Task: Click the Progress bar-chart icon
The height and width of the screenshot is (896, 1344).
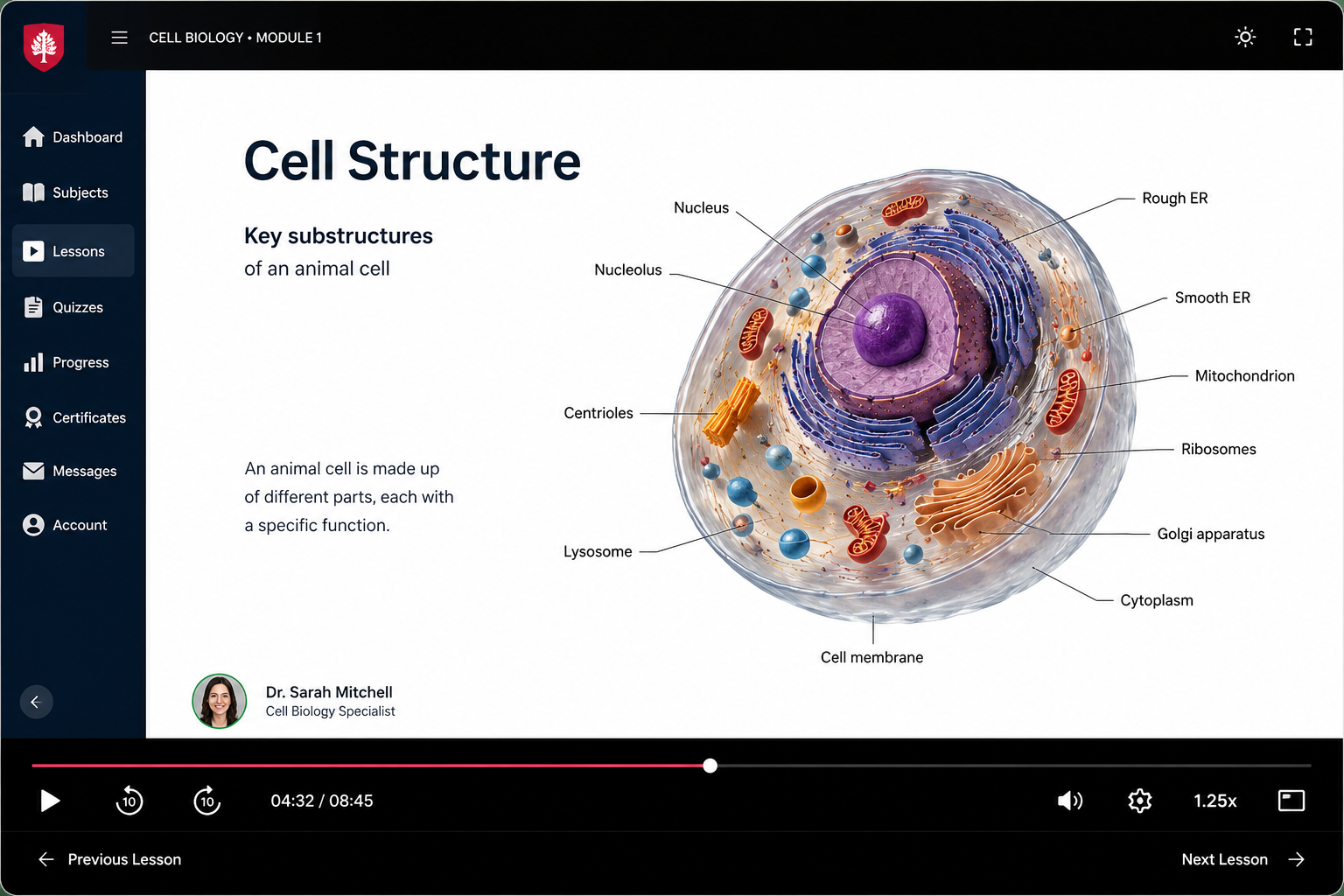Action: tap(33, 362)
